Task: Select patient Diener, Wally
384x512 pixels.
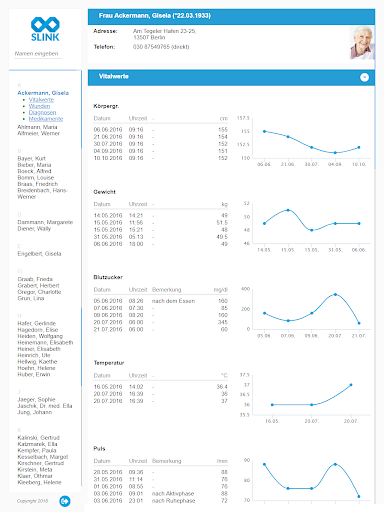Action: [x=34, y=229]
